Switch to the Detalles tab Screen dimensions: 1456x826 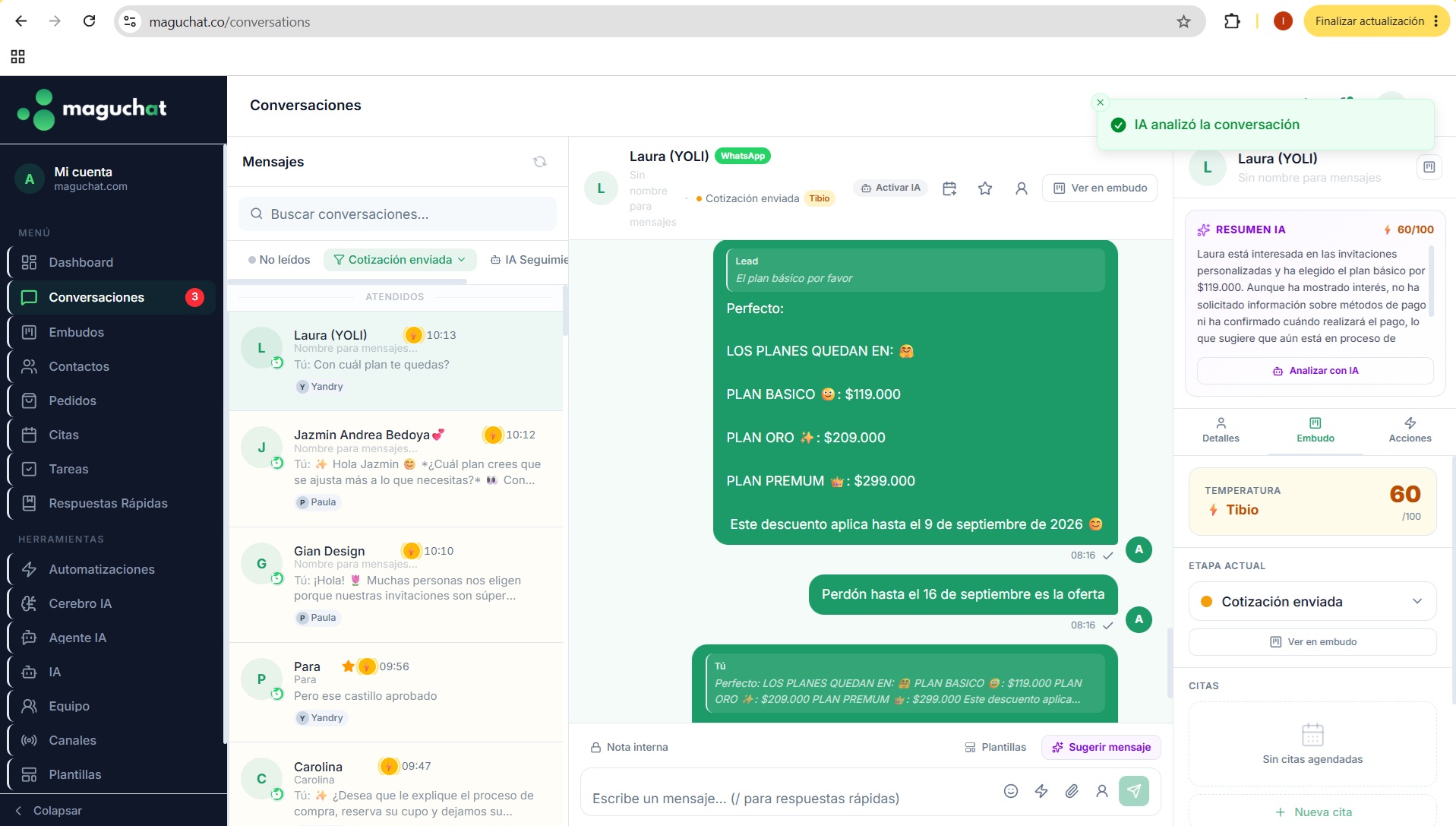(1221, 430)
